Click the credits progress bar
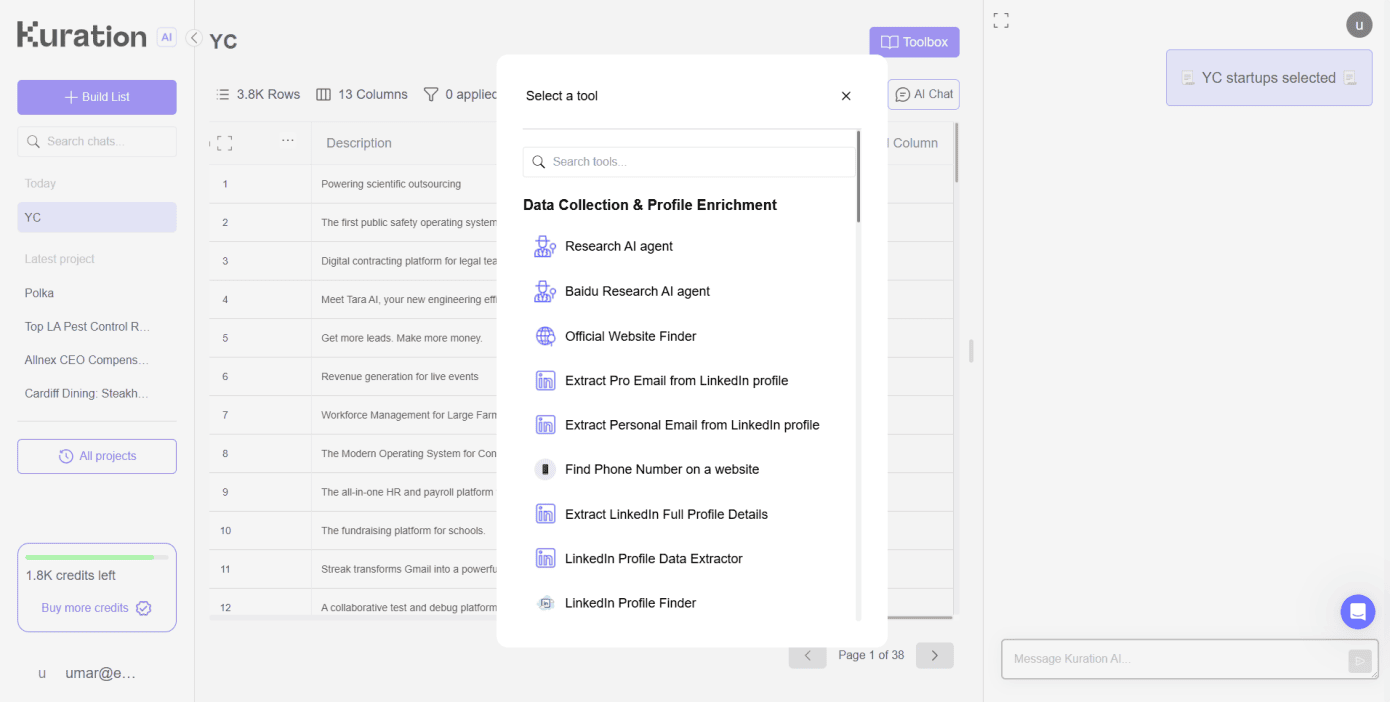This screenshot has height=702, width=1390. pyautogui.click(x=97, y=557)
